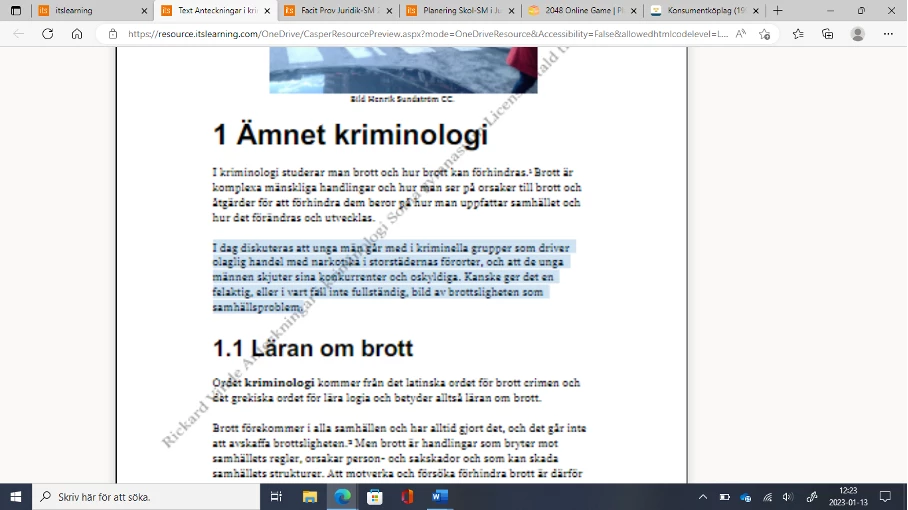The width and height of the screenshot is (908, 510).
Task: Open a new browser tab
Action: coord(778,10)
